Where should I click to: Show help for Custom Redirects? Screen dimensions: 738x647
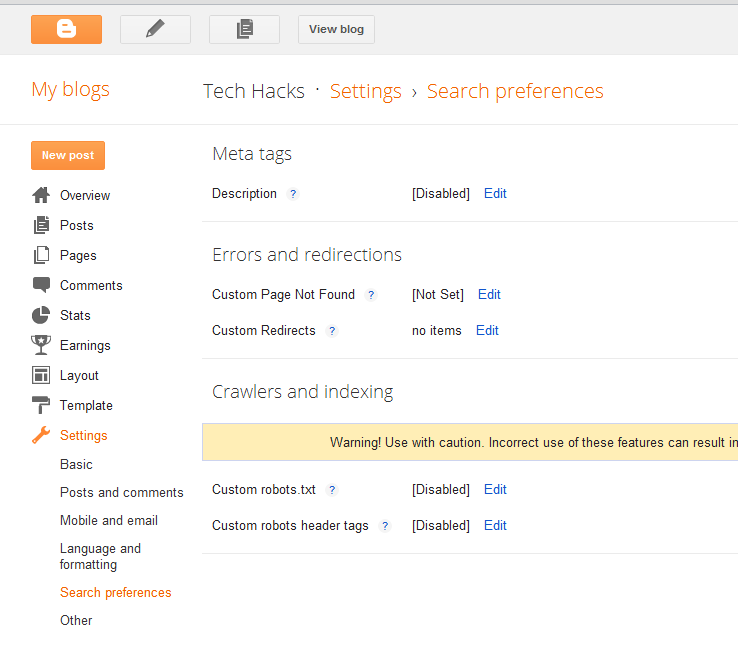332,331
